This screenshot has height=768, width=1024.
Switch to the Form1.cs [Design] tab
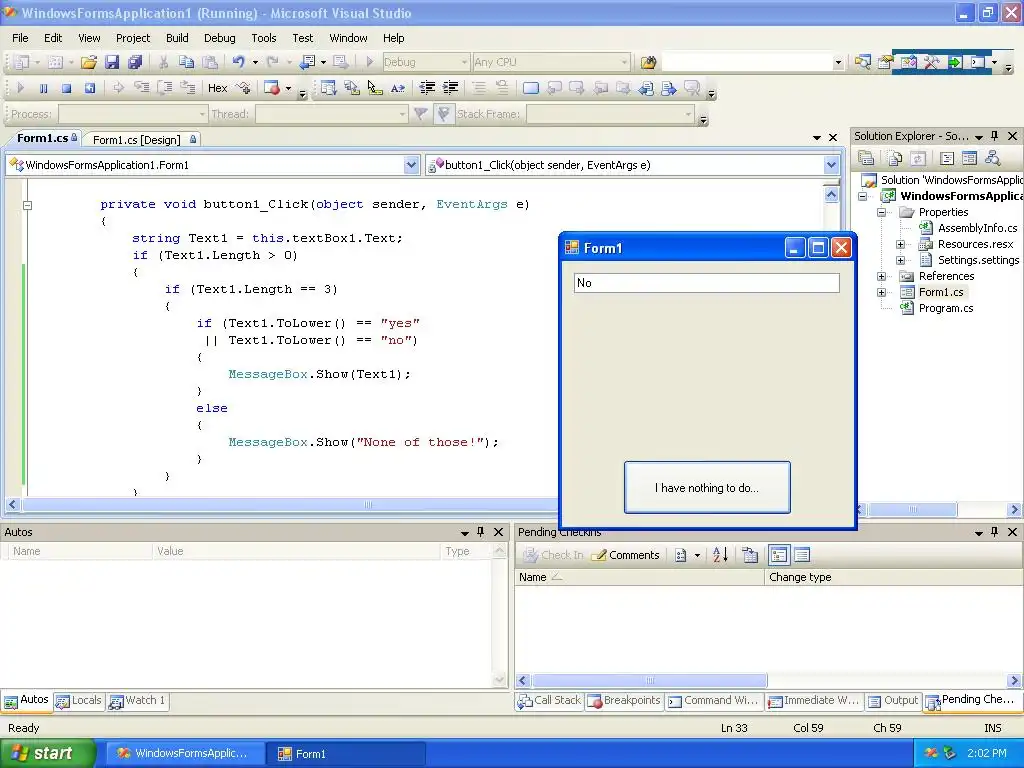(143, 140)
